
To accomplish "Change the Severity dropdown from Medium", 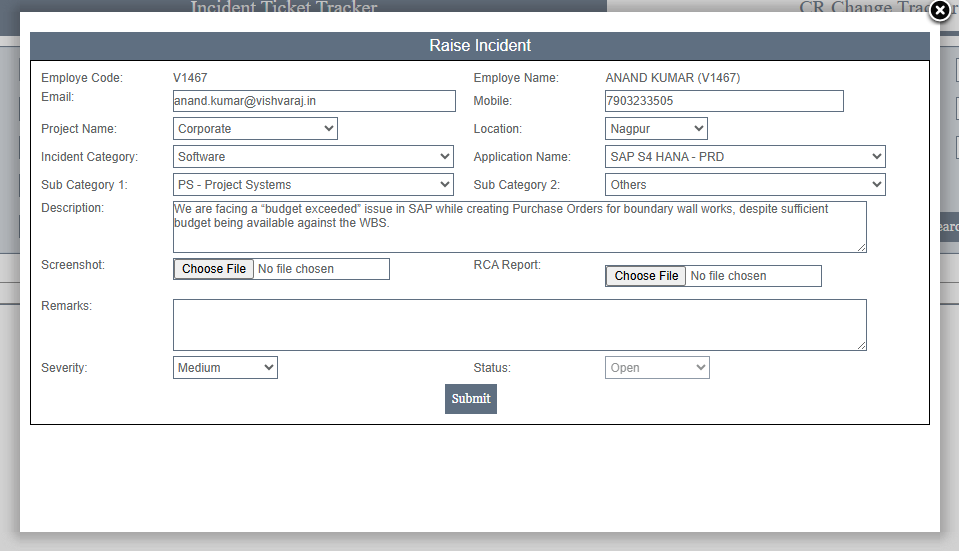I will (x=225, y=368).
